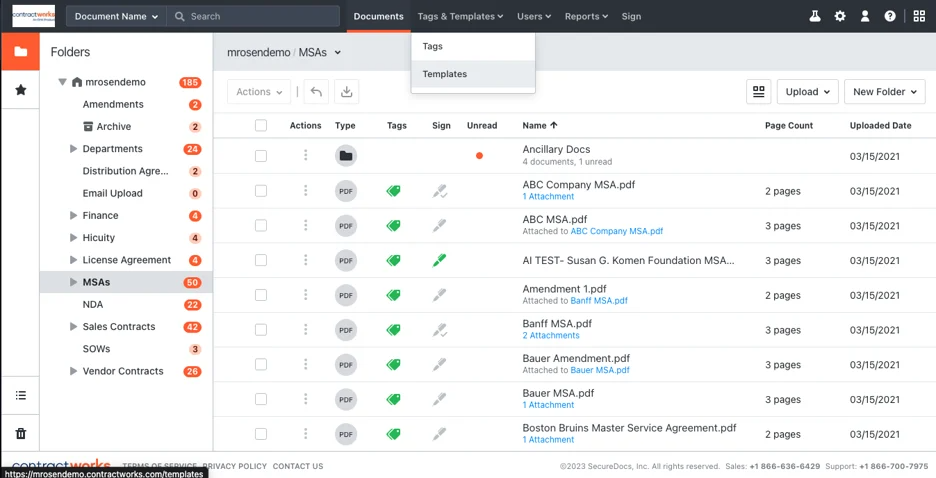Click green tag icon for Bauer MSA.pdf

point(394,399)
